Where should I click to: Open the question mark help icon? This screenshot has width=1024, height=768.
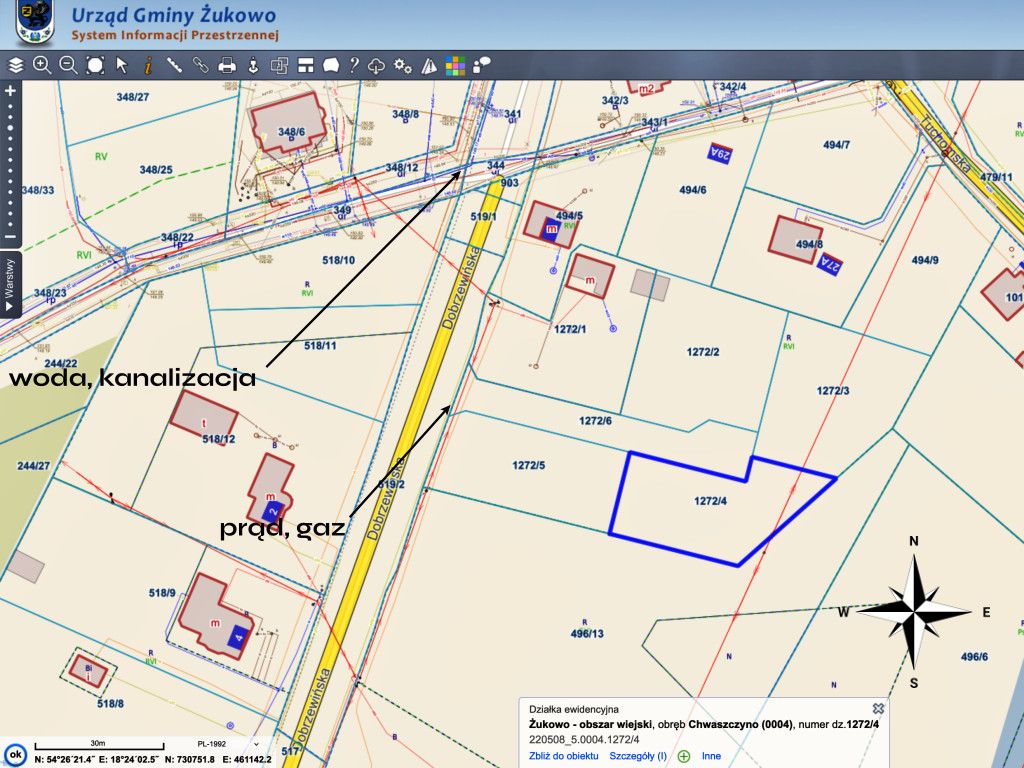point(353,65)
